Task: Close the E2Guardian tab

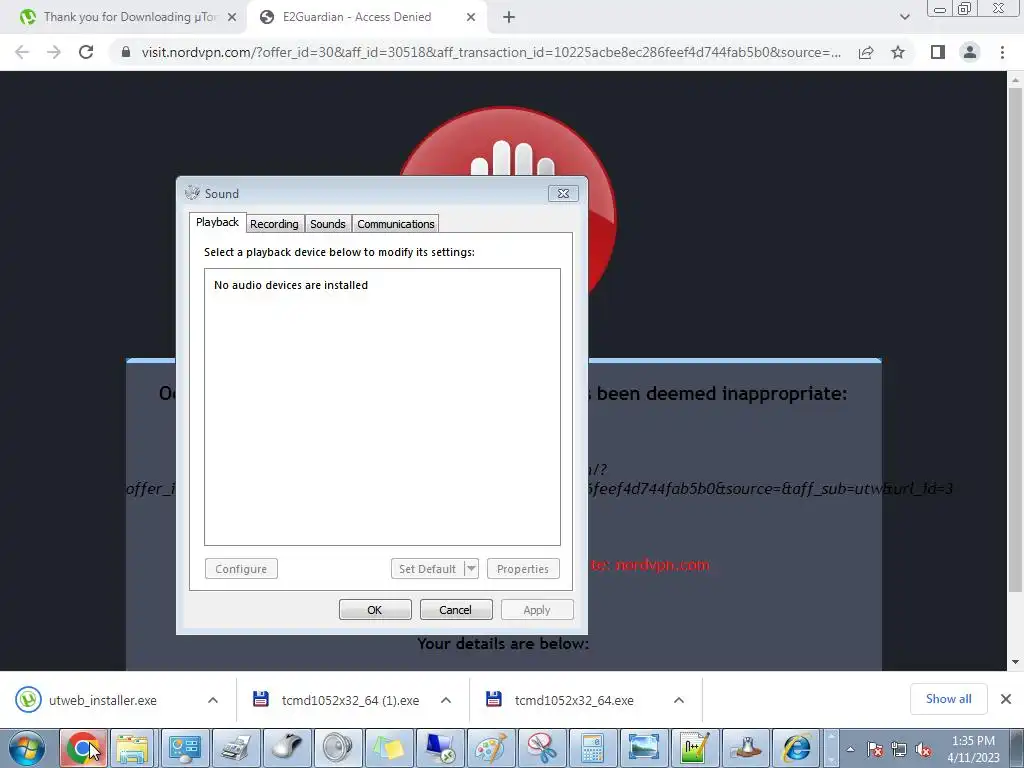Action: 471,18
